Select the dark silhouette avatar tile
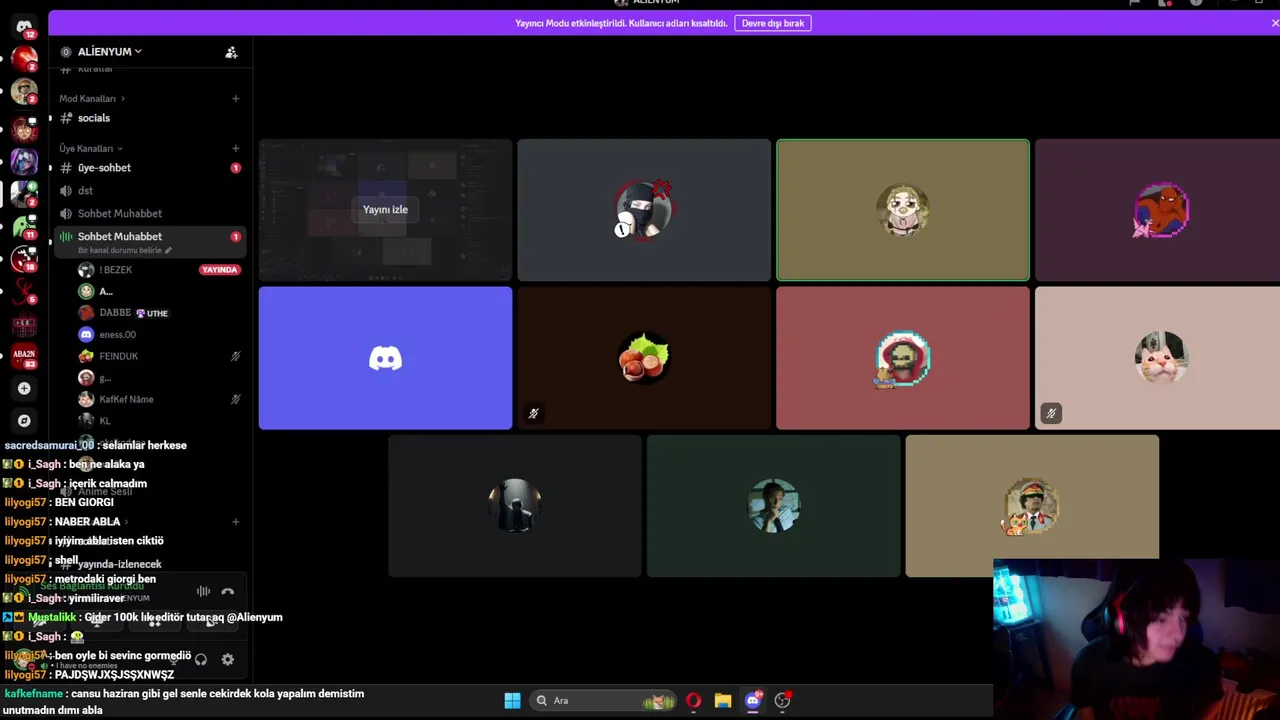The height and width of the screenshot is (720, 1280). coord(515,506)
